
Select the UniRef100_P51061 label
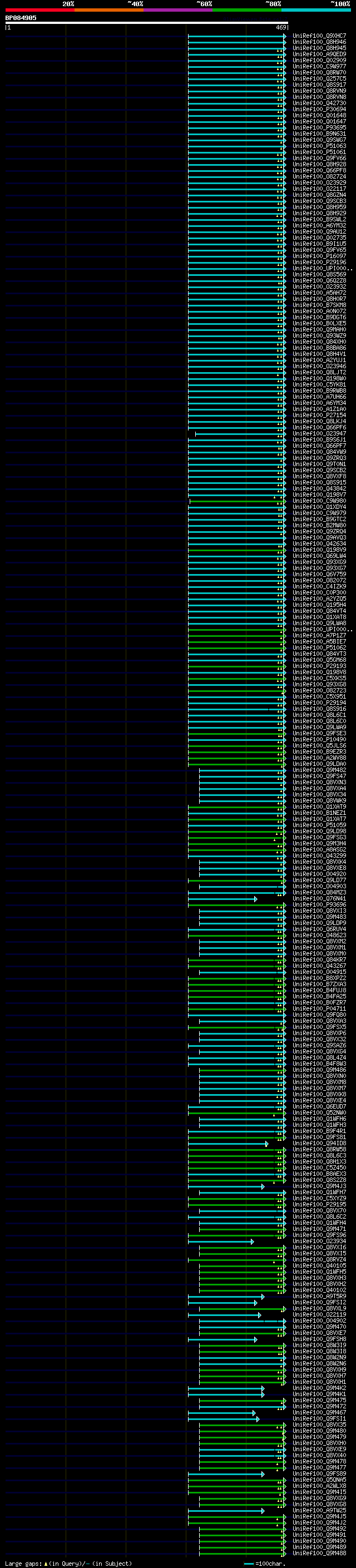pos(319,152)
